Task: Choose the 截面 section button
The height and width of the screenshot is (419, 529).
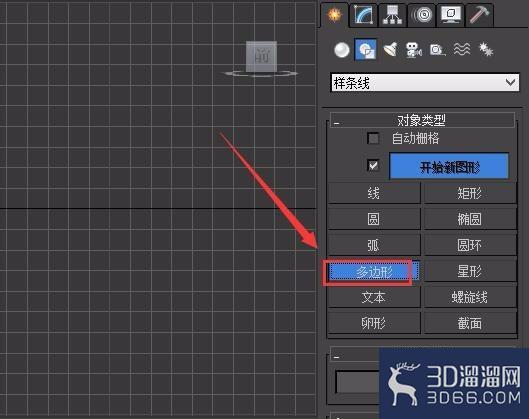Action: pyautogui.click(x=470, y=323)
